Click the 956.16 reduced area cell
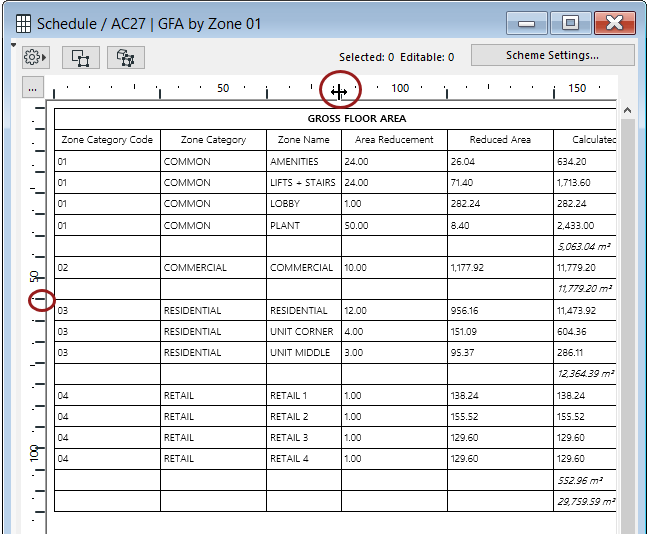The width and height of the screenshot is (647, 534). 500,310
